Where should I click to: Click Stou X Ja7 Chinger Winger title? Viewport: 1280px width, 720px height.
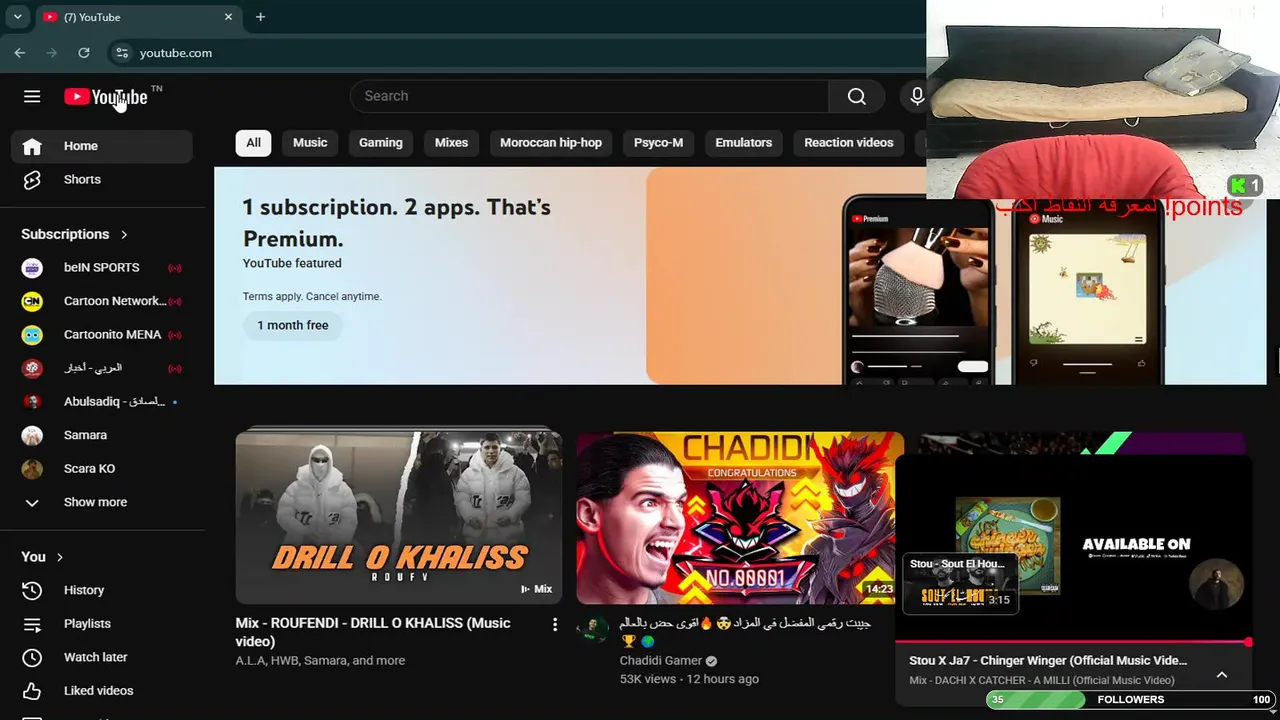1048,661
